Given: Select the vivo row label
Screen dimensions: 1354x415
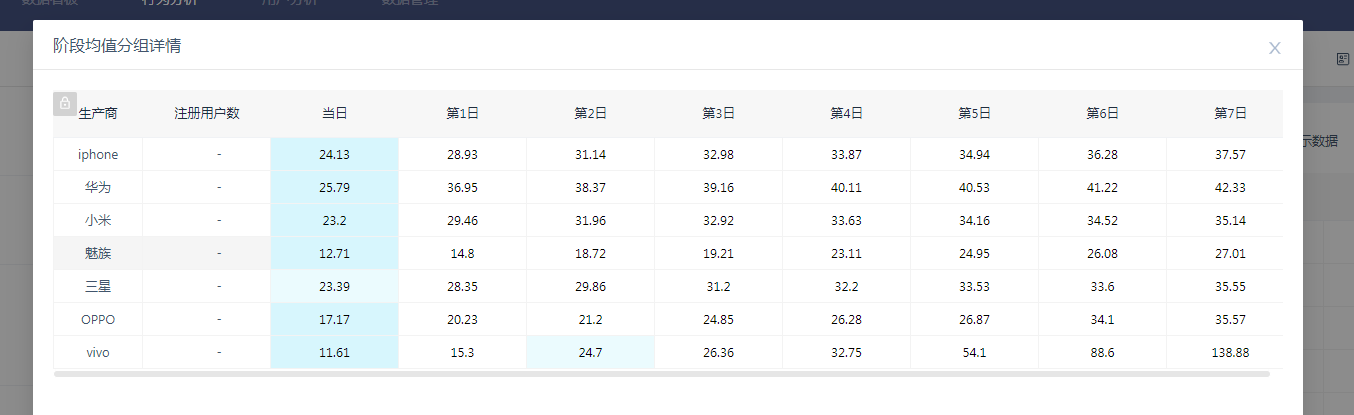Looking at the screenshot, I should [98, 353].
